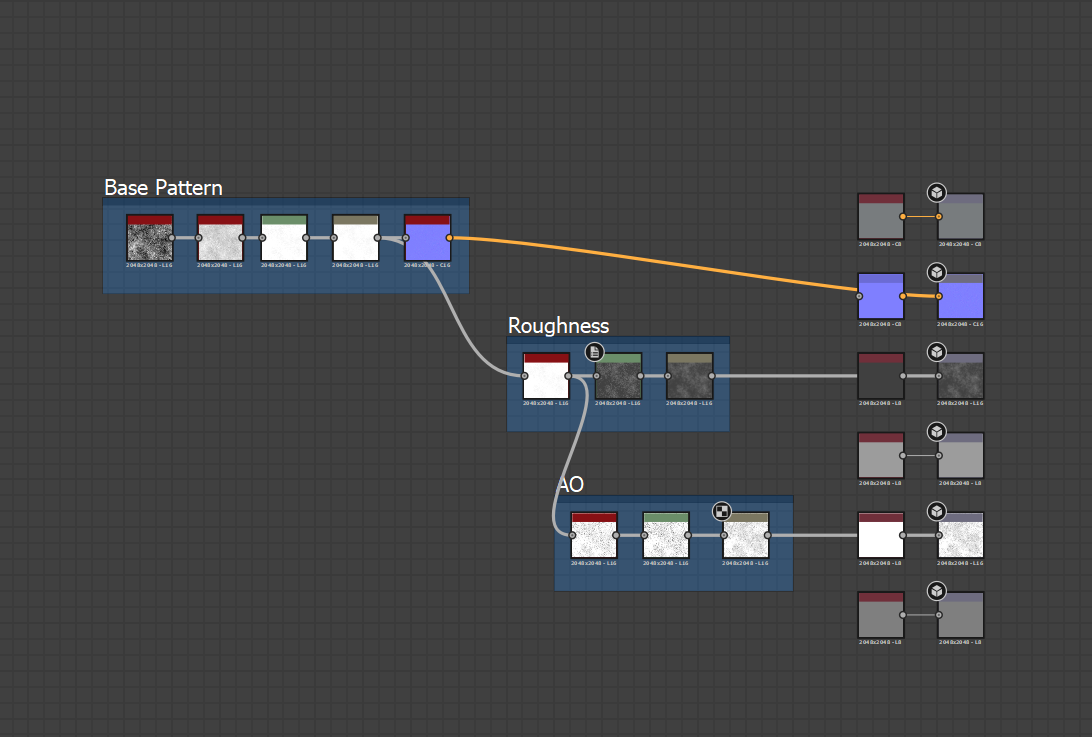
Task: Click the checkerboard badge icon in the AO frame
Action: pyautogui.click(x=722, y=511)
